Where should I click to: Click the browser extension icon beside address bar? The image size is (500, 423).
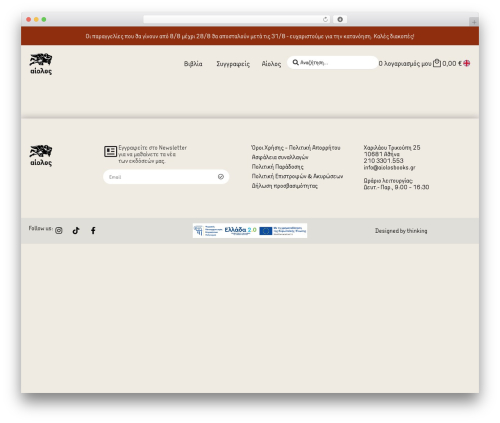340,19
